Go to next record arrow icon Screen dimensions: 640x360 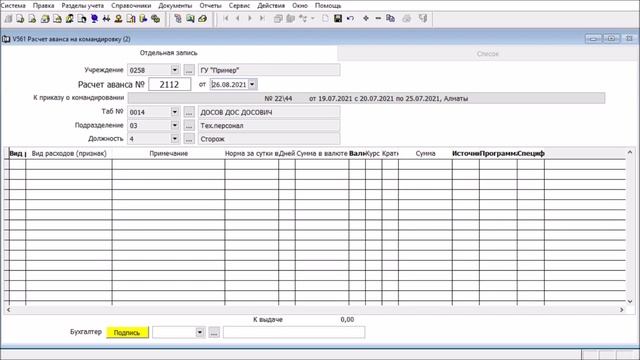250,18
